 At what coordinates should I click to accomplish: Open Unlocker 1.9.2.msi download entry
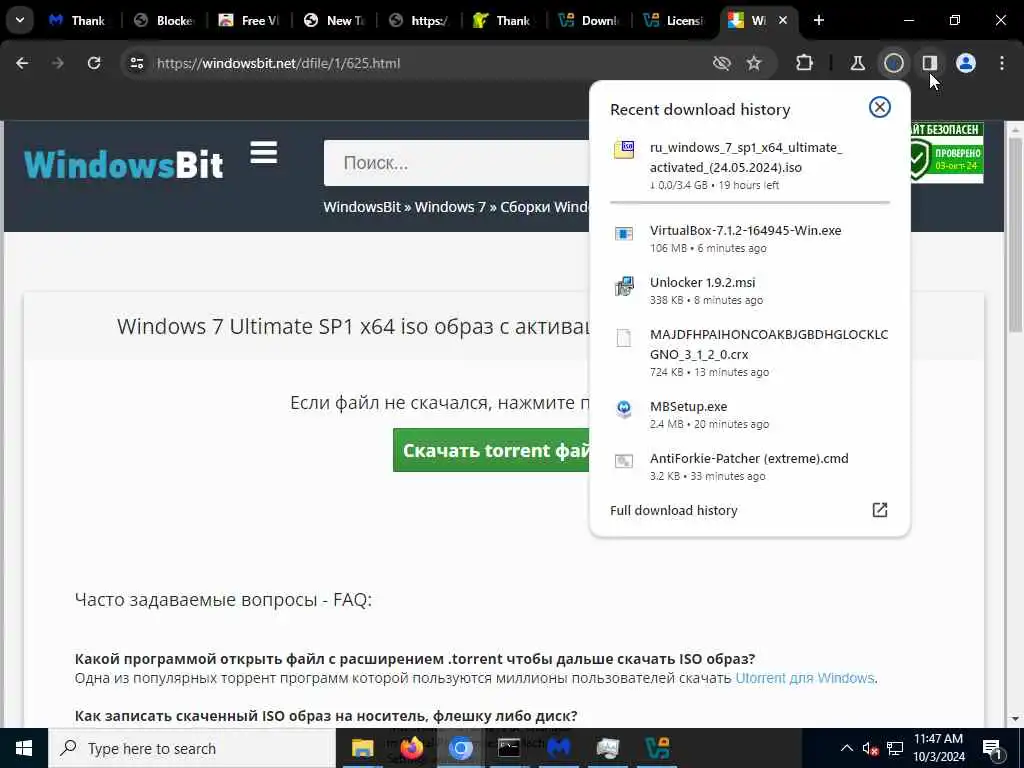750,291
